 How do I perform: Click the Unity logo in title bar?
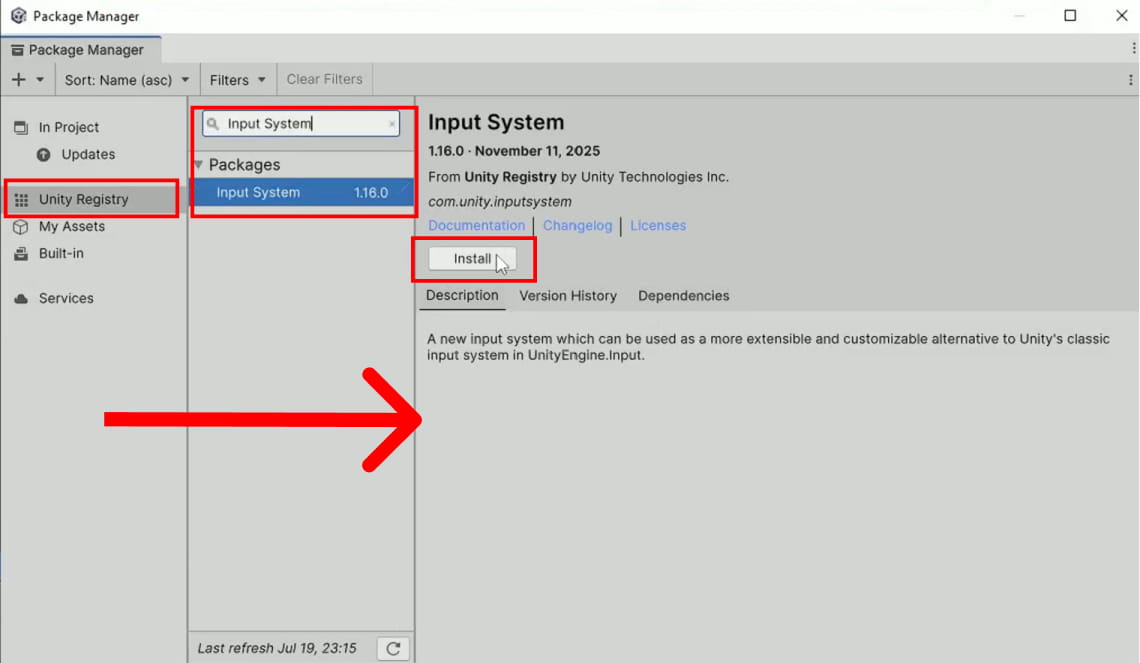(19, 15)
